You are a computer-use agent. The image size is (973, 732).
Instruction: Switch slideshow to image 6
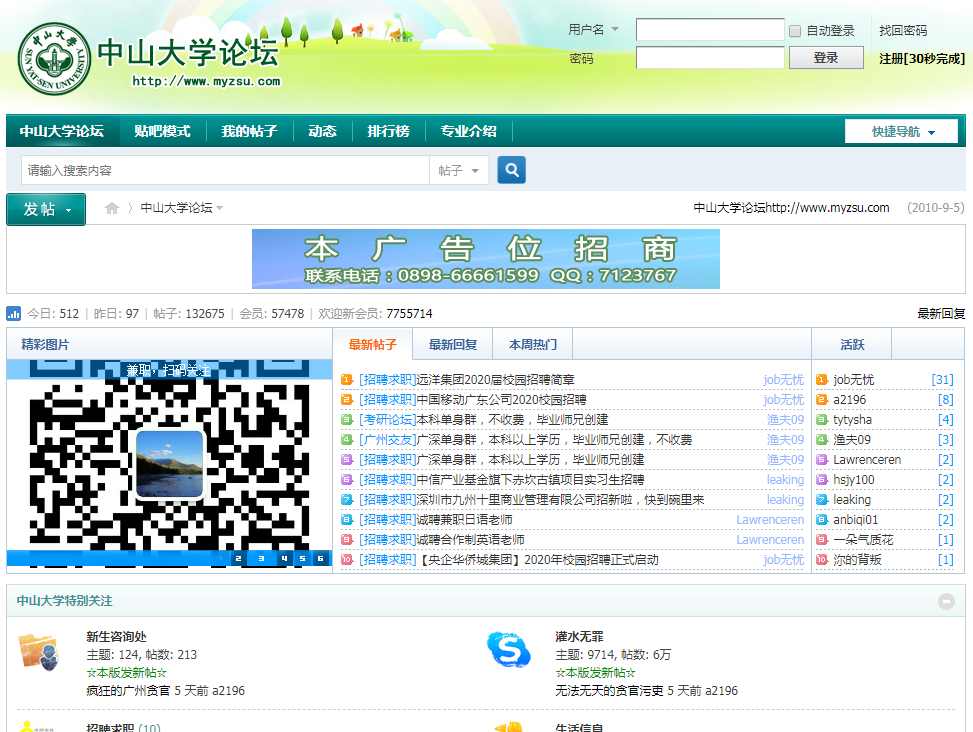click(321, 558)
